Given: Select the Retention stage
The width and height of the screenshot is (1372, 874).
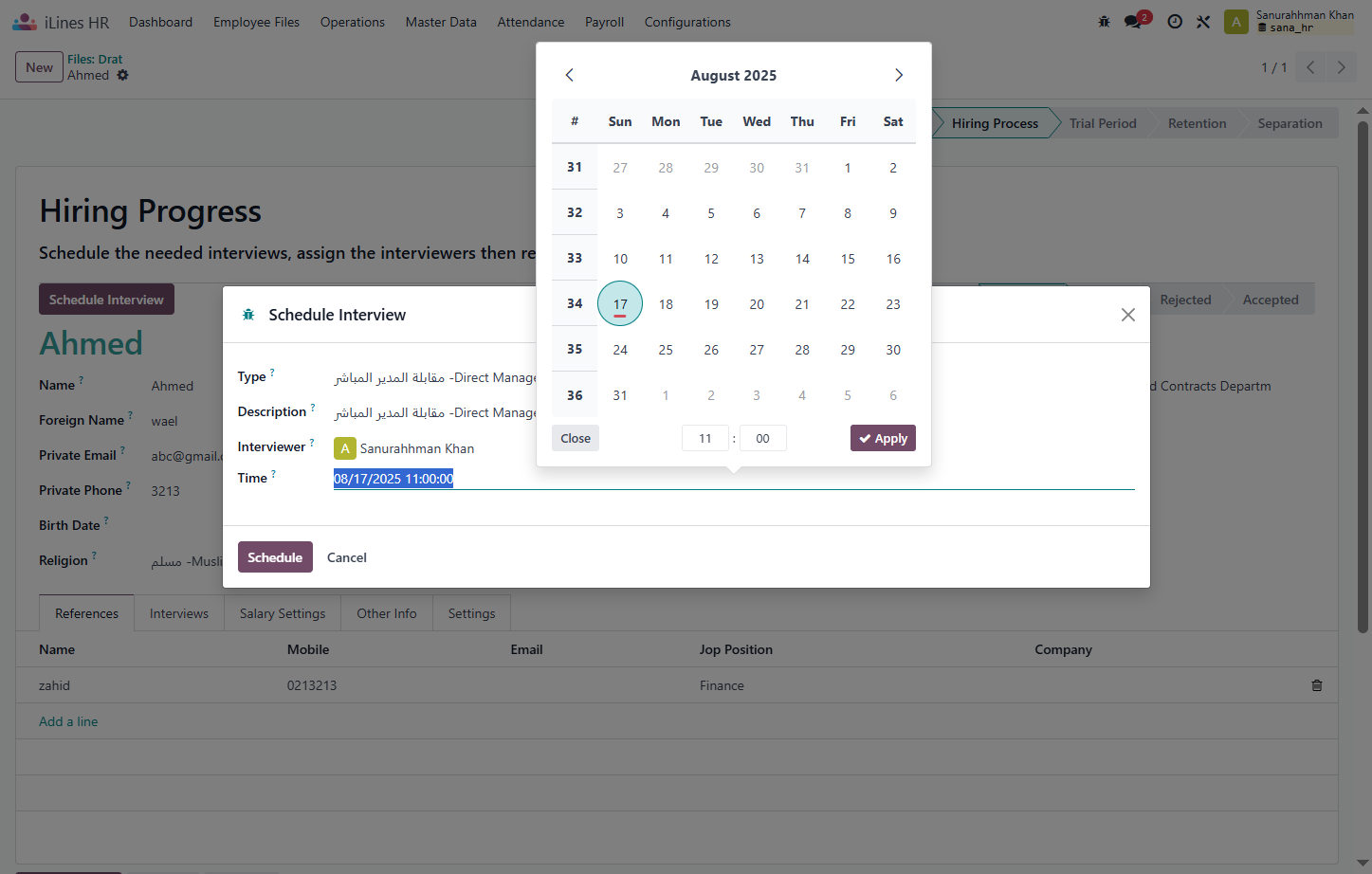Looking at the screenshot, I should pos(1198,123).
